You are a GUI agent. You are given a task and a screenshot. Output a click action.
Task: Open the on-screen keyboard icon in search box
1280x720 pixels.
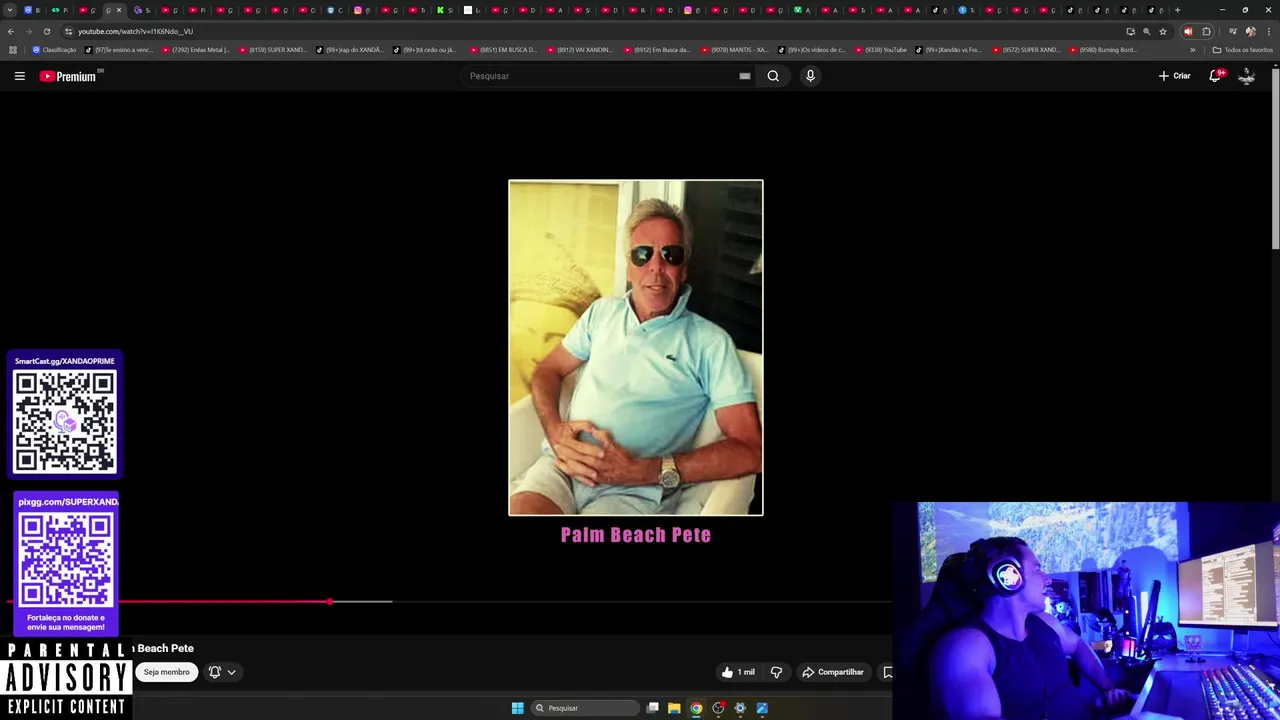745,76
